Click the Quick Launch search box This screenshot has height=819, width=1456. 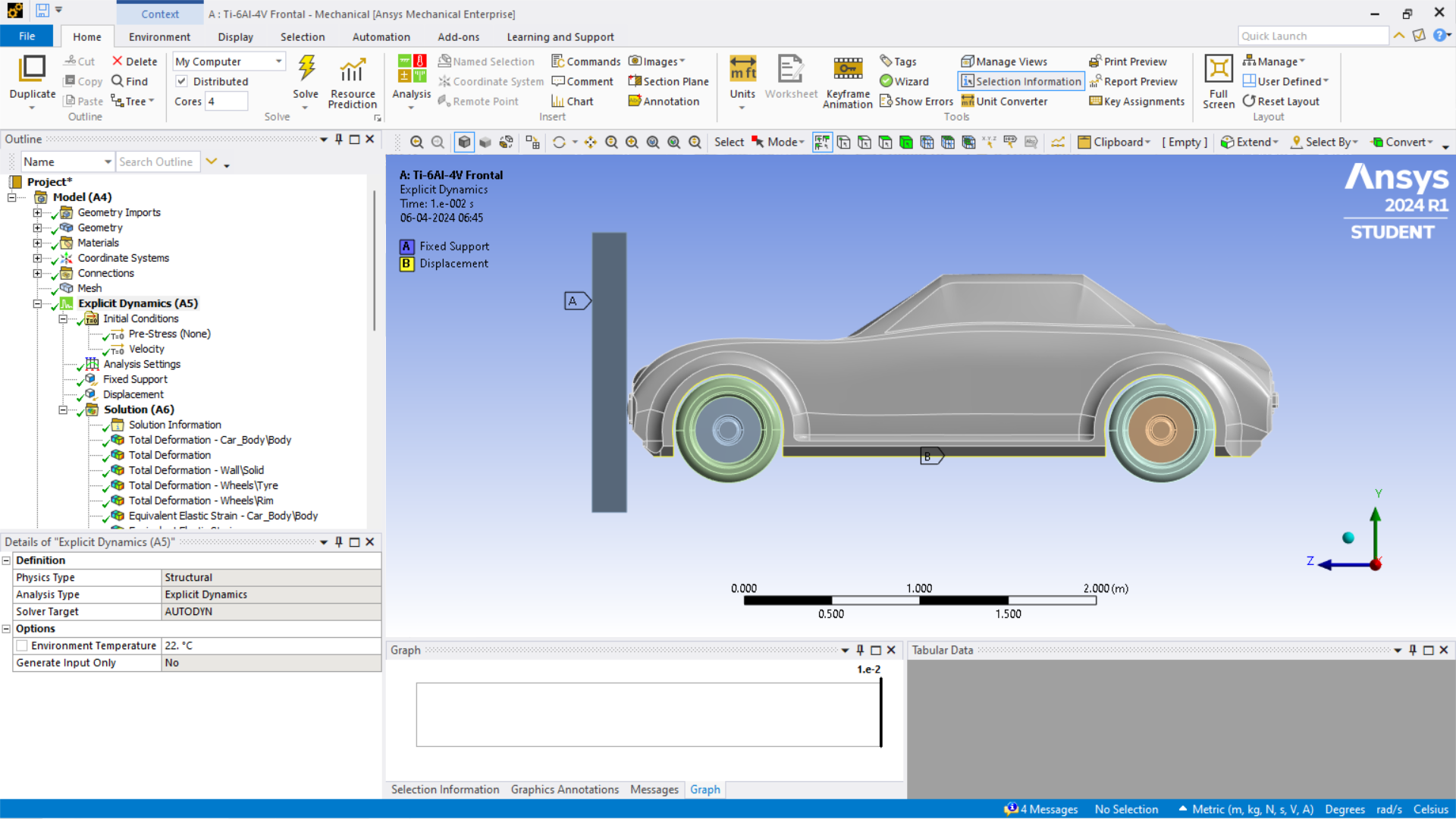(1313, 36)
